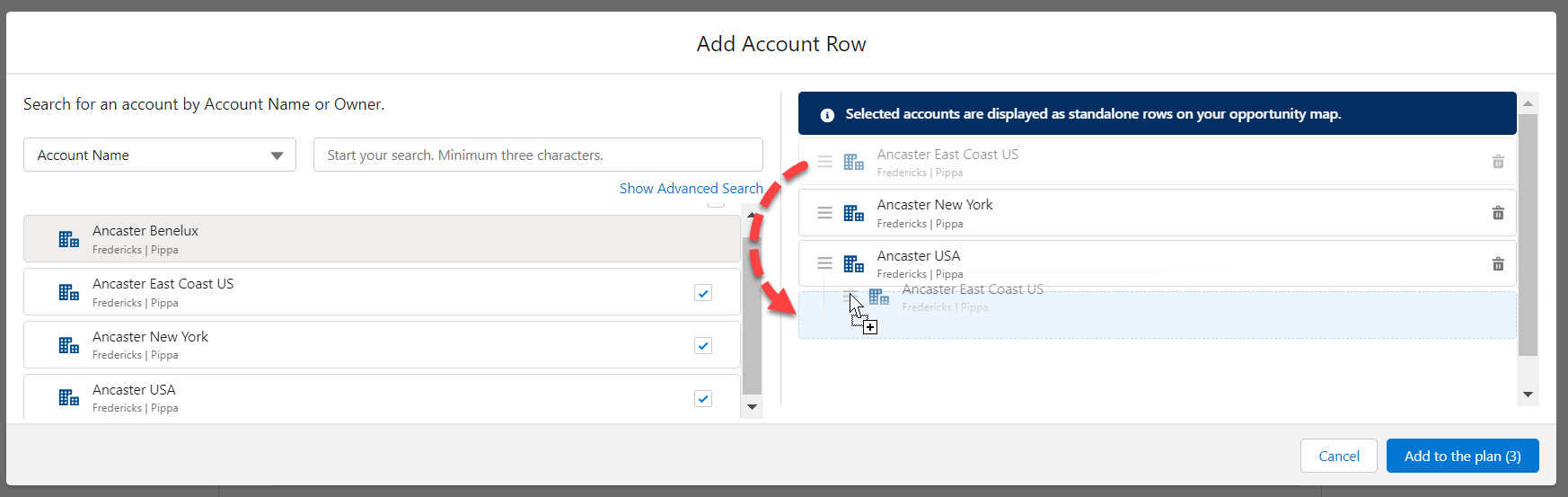The height and width of the screenshot is (497, 1568).
Task: Click account icon of selected Ancaster New York
Action: (853, 213)
